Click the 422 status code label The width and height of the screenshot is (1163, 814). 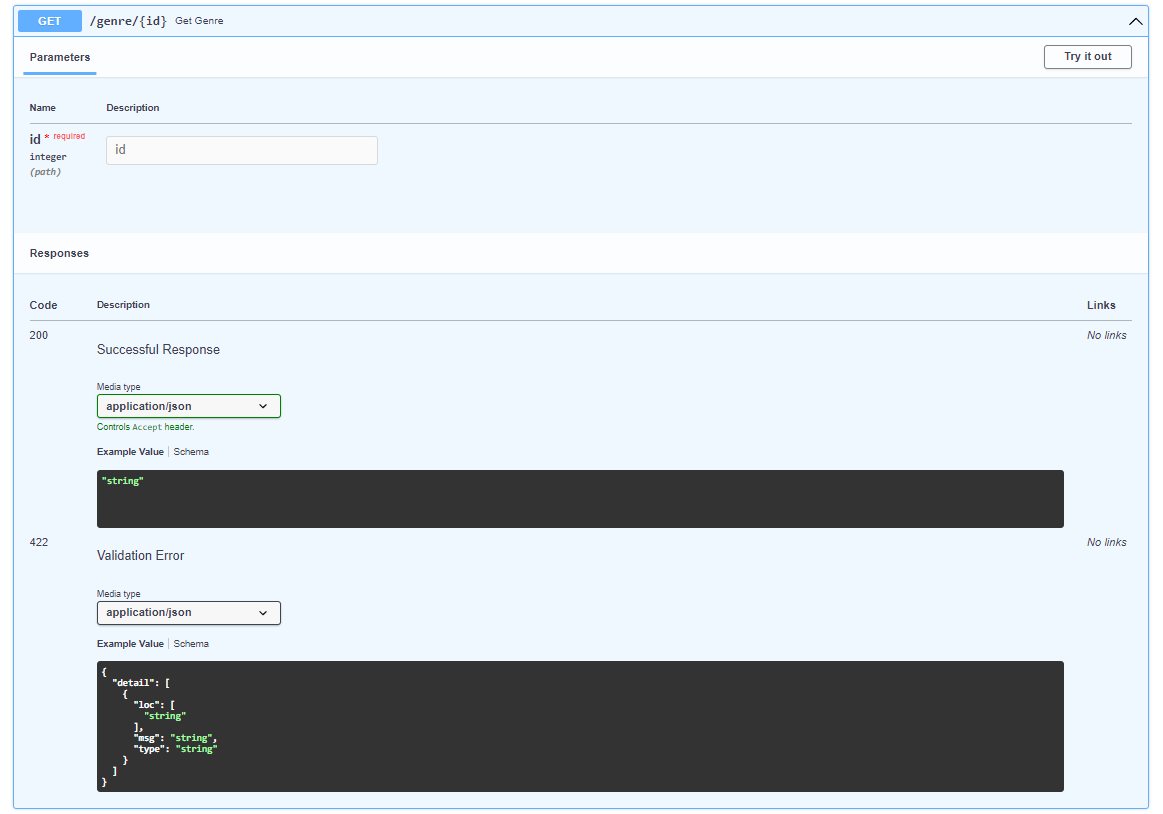[x=38, y=542]
